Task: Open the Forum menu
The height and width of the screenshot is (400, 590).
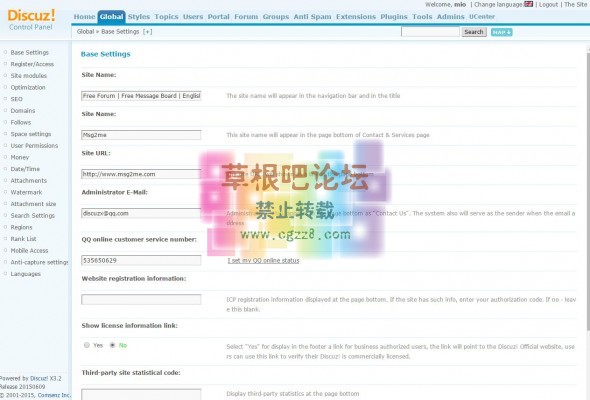Action: [246, 17]
